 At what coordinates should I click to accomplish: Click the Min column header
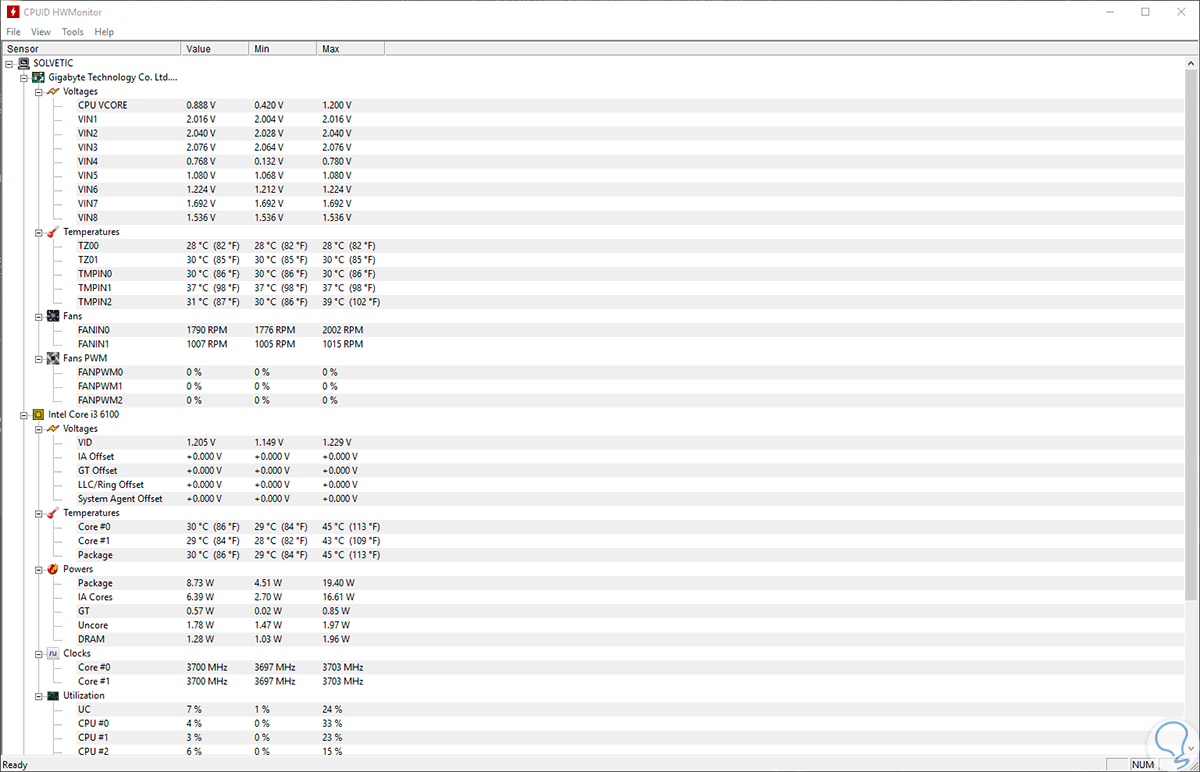pos(283,48)
